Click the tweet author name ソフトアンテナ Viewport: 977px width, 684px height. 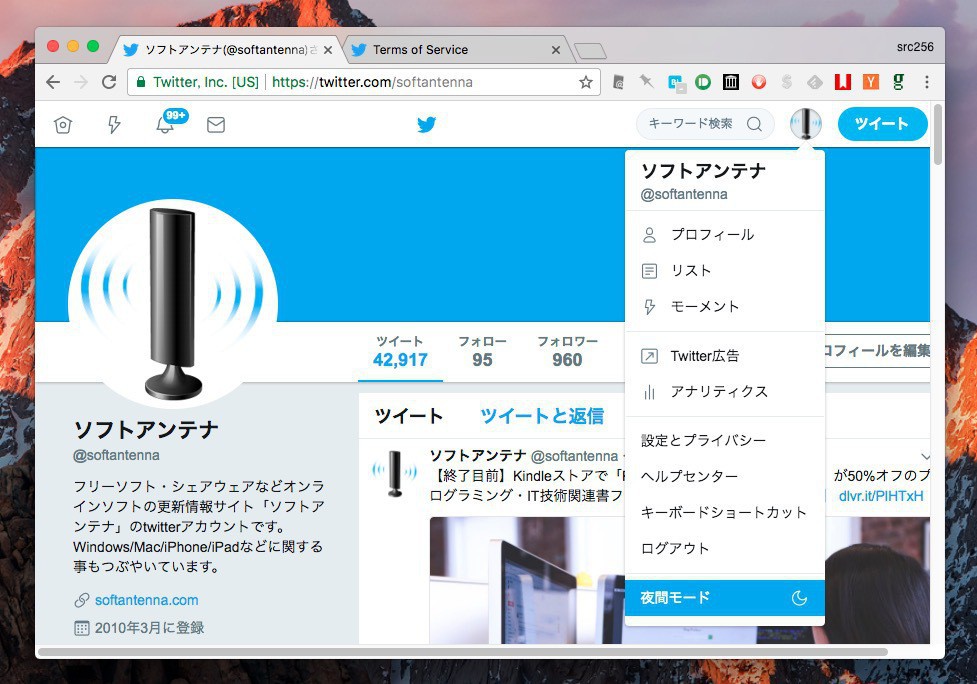478,456
